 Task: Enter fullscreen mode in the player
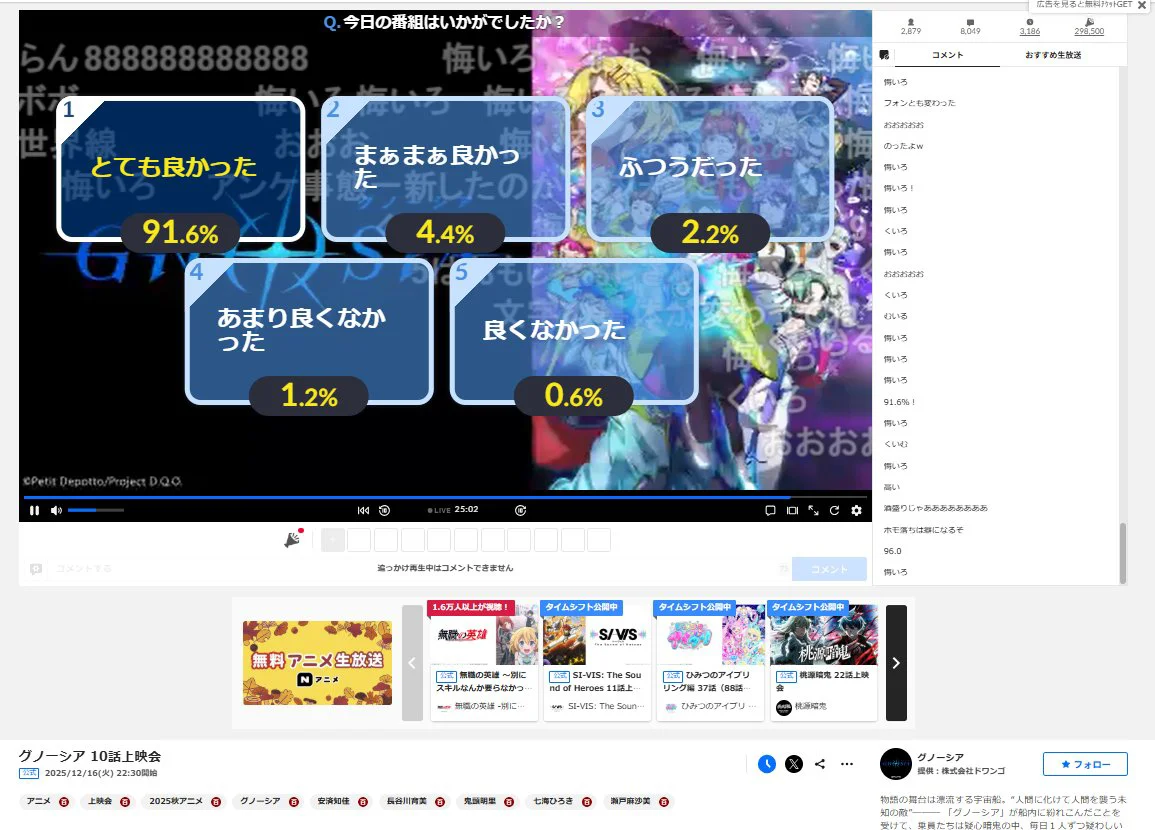coord(813,510)
